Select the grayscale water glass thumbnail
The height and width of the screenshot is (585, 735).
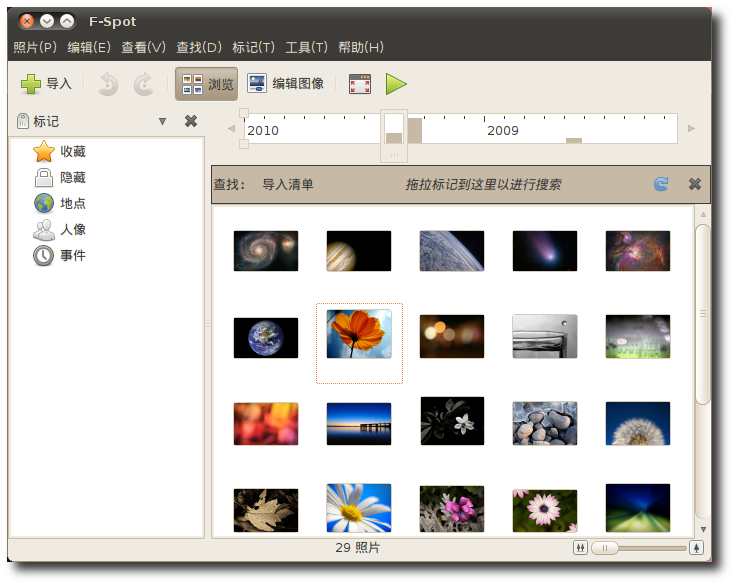[x=545, y=337]
